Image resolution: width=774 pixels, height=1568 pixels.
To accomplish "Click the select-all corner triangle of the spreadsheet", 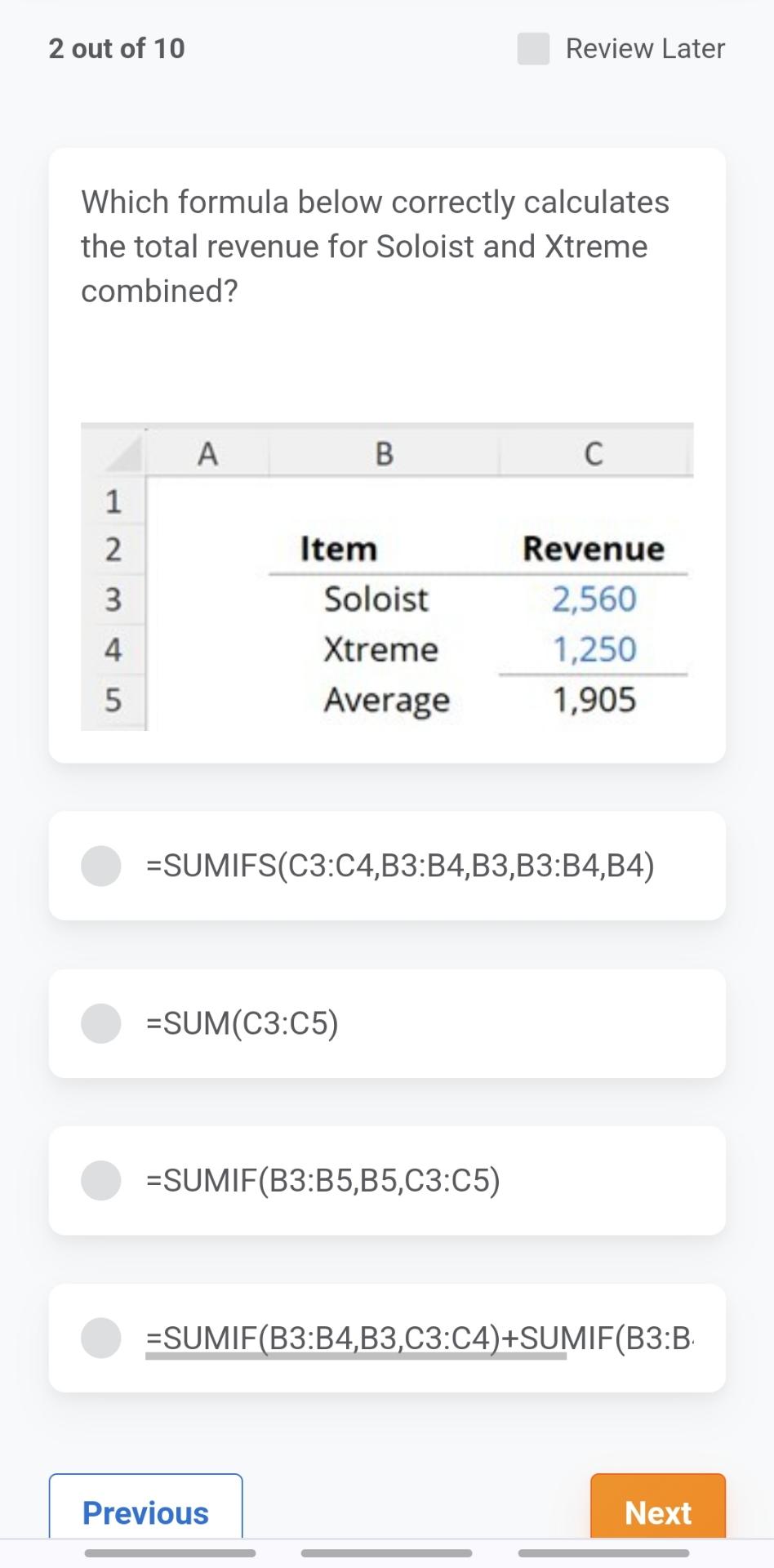I will [122, 455].
